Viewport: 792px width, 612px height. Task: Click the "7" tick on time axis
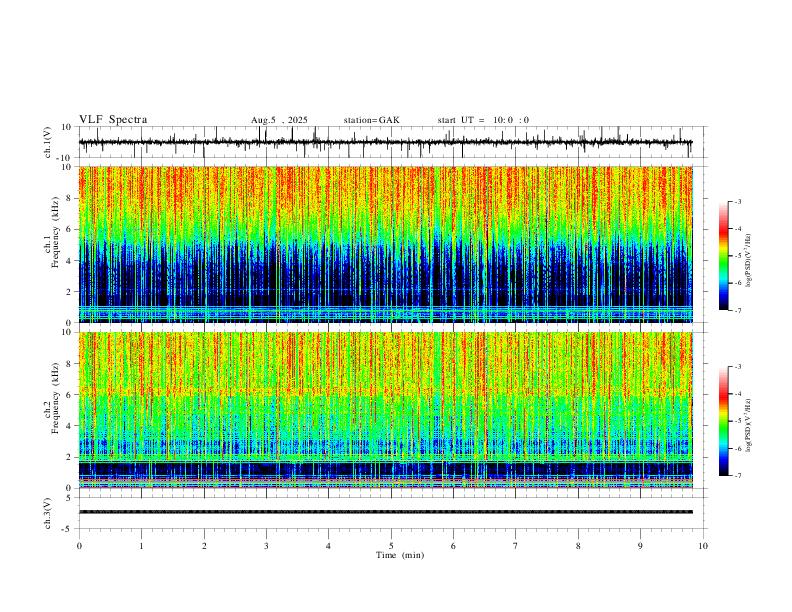point(516,546)
